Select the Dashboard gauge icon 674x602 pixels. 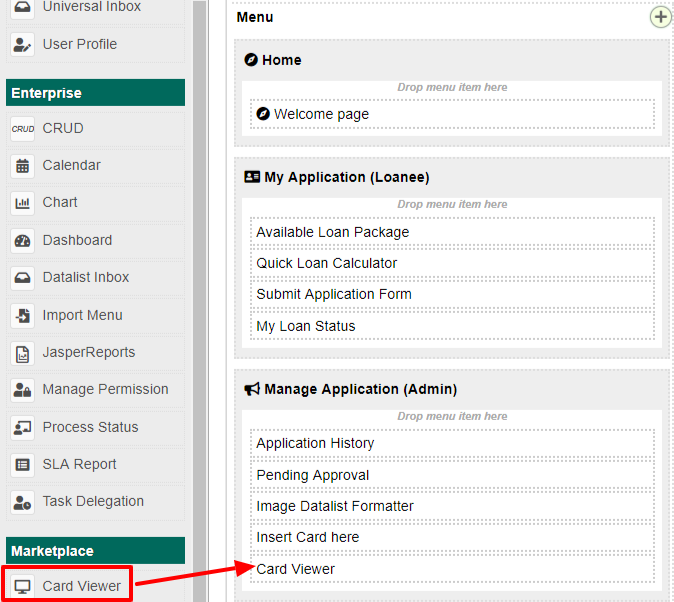pyautogui.click(x=22, y=241)
